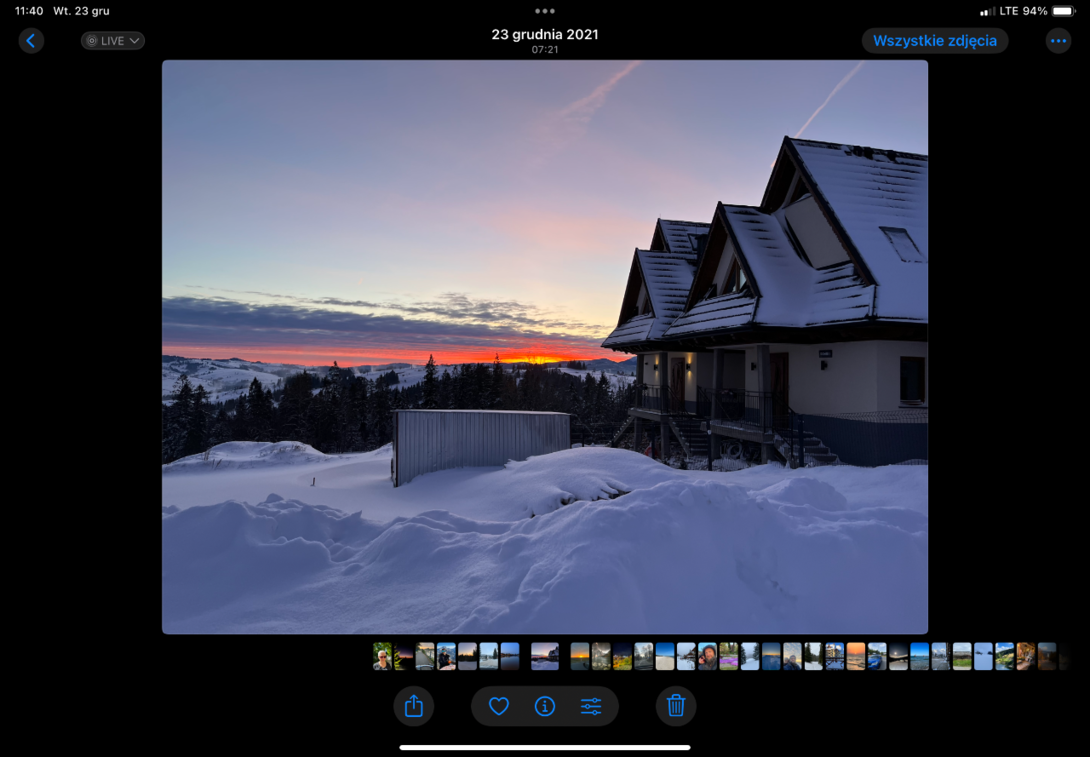This screenshot has height=757, width=1090.
Task: Show photo info with the i icon
Action: tap(544, 706)
